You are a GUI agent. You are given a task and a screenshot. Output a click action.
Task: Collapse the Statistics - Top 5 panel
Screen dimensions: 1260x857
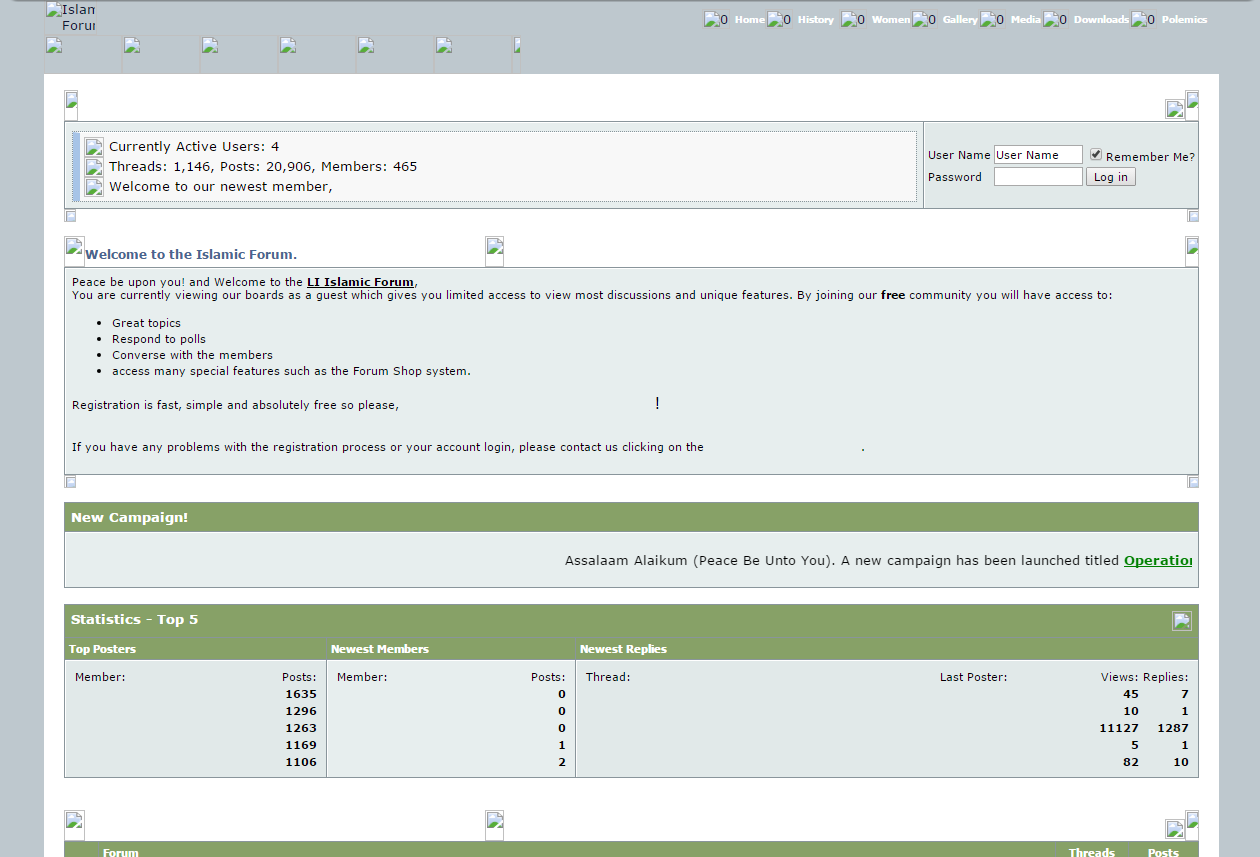(1182, 621)
